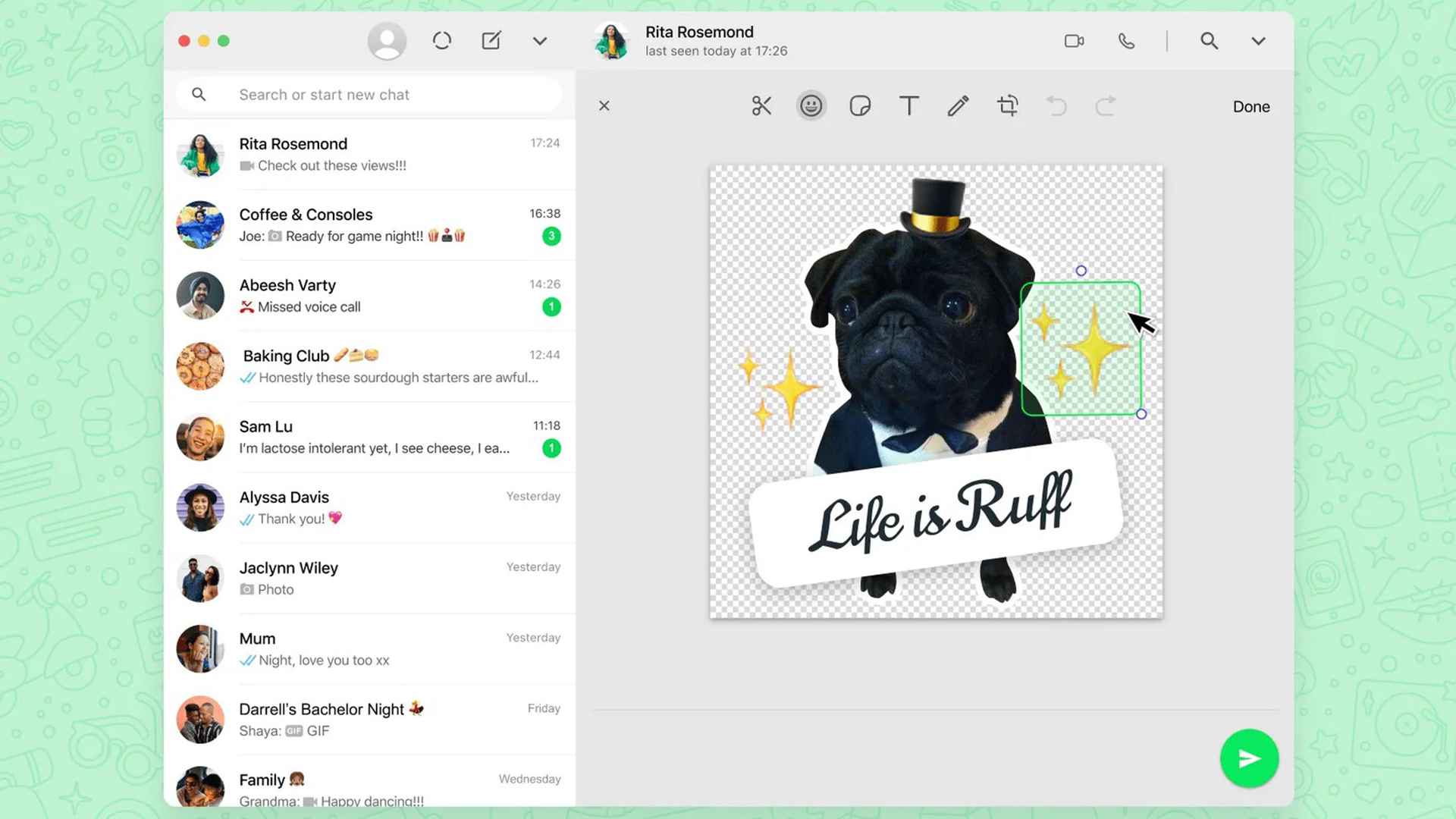Viewport: 1456px width, 819px height.
Task: Click the Undo button
Action: click(1057, 105)
